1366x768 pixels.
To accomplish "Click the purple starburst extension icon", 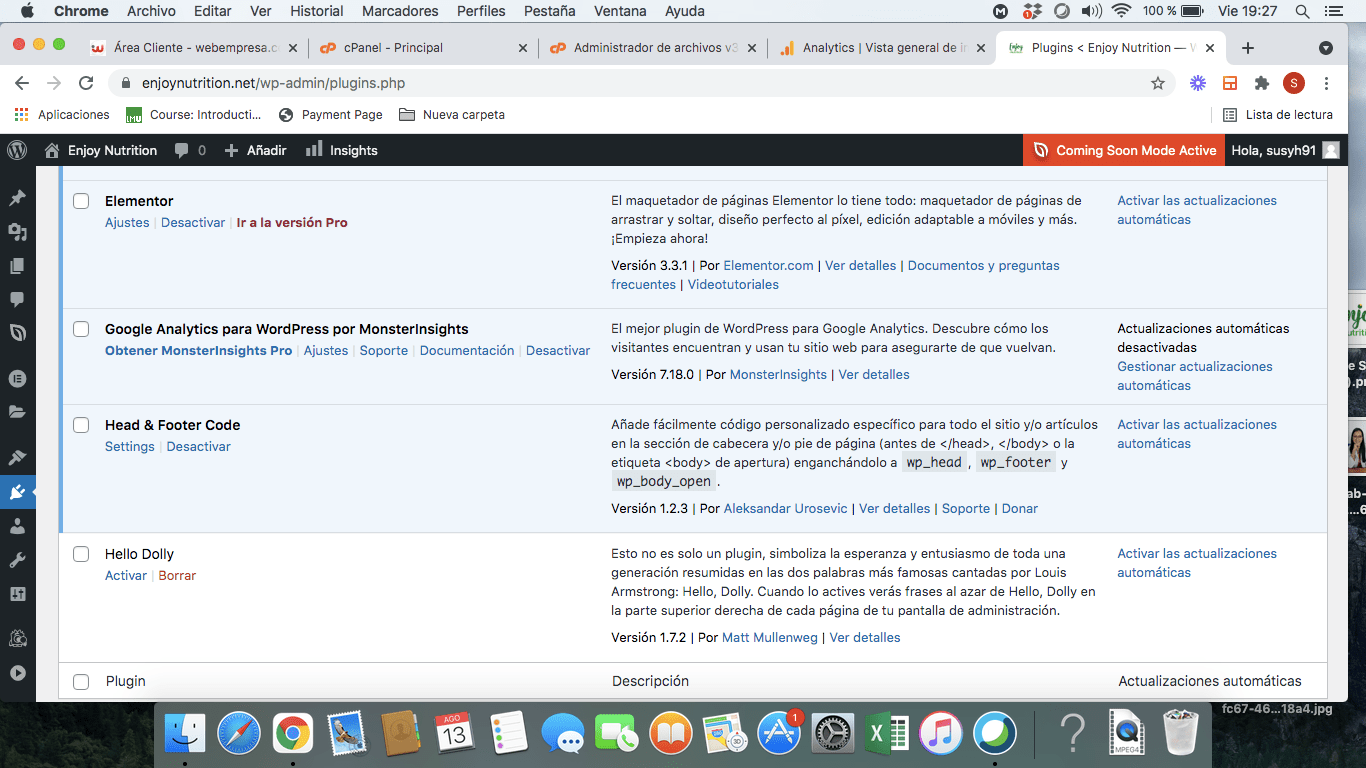I will (1197, 83).
